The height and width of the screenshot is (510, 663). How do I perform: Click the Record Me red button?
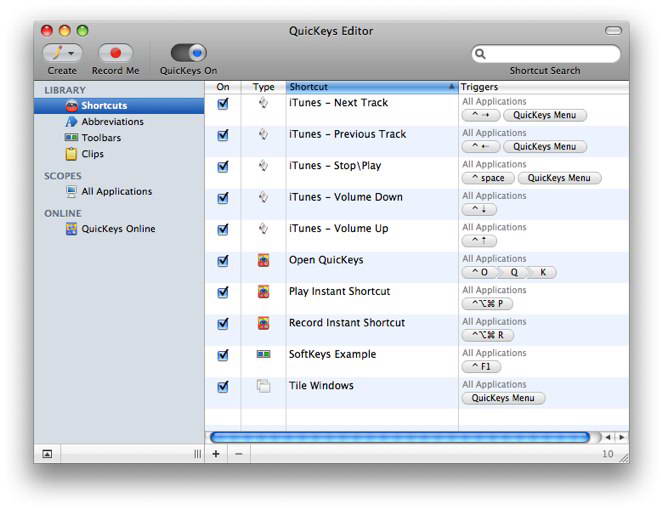pyautogui.click(x=115, y=53)
